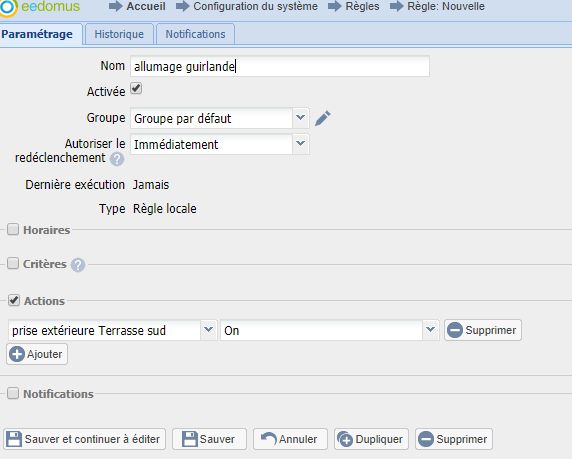Click the pencil icon to edit group
The height and width of the screenshot is (459, 572).
323,118
